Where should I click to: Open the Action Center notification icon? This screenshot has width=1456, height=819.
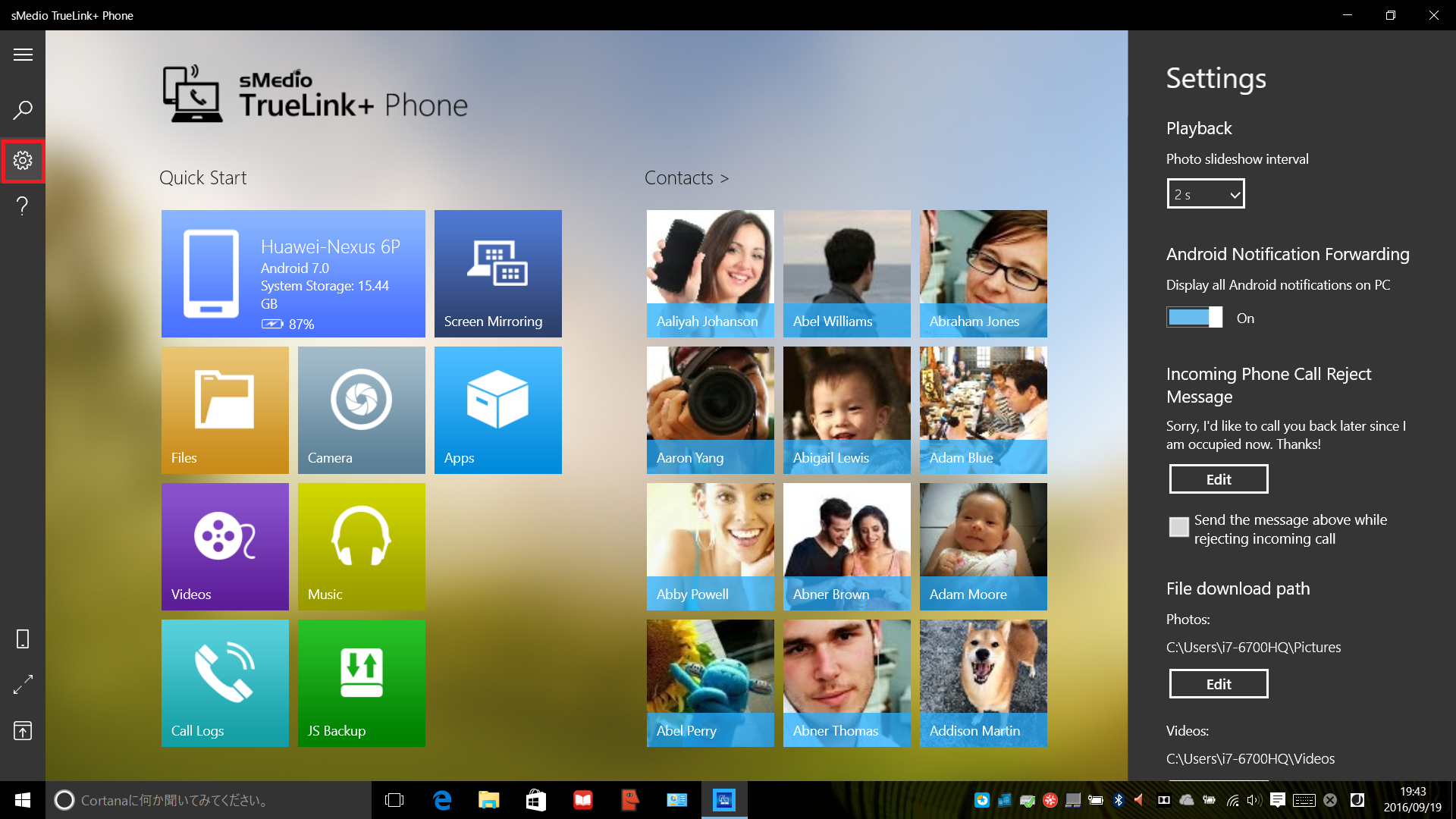[1278, 800]
